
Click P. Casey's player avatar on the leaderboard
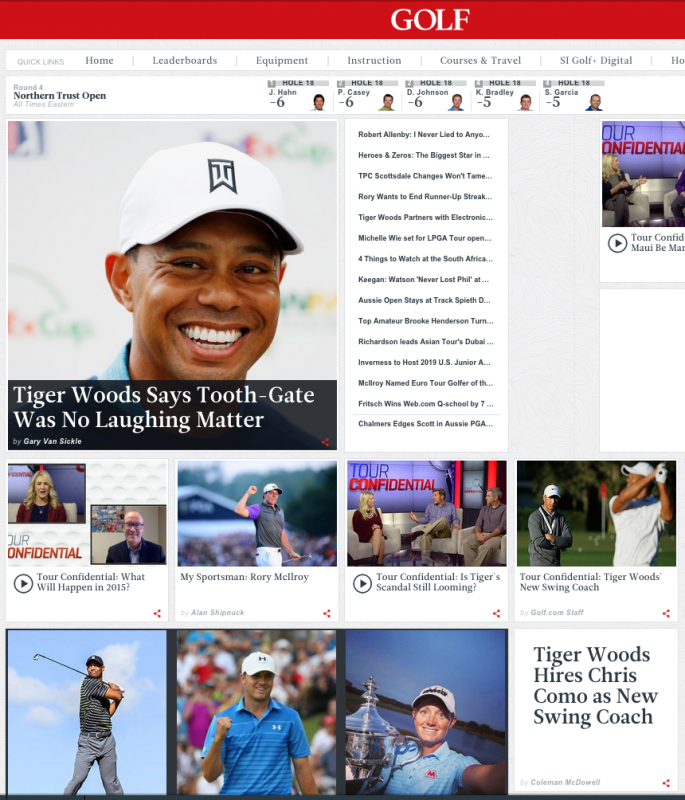coord(388,102)
